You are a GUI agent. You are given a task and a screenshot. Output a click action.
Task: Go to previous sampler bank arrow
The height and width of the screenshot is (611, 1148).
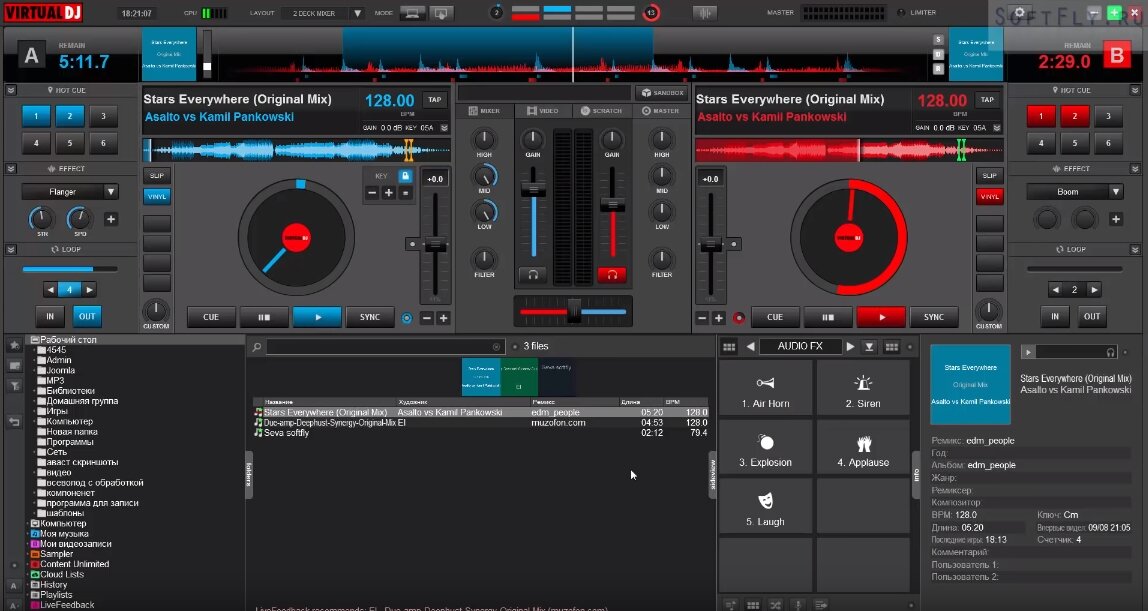(750, 347)
